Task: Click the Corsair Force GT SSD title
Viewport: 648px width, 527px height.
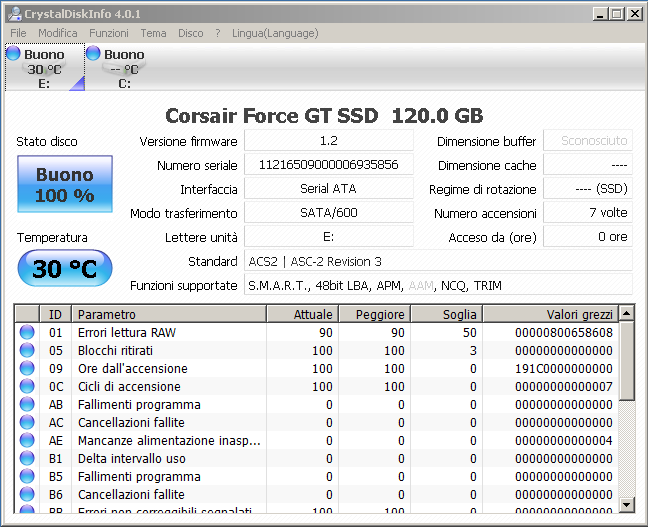Action: [324, 115]
